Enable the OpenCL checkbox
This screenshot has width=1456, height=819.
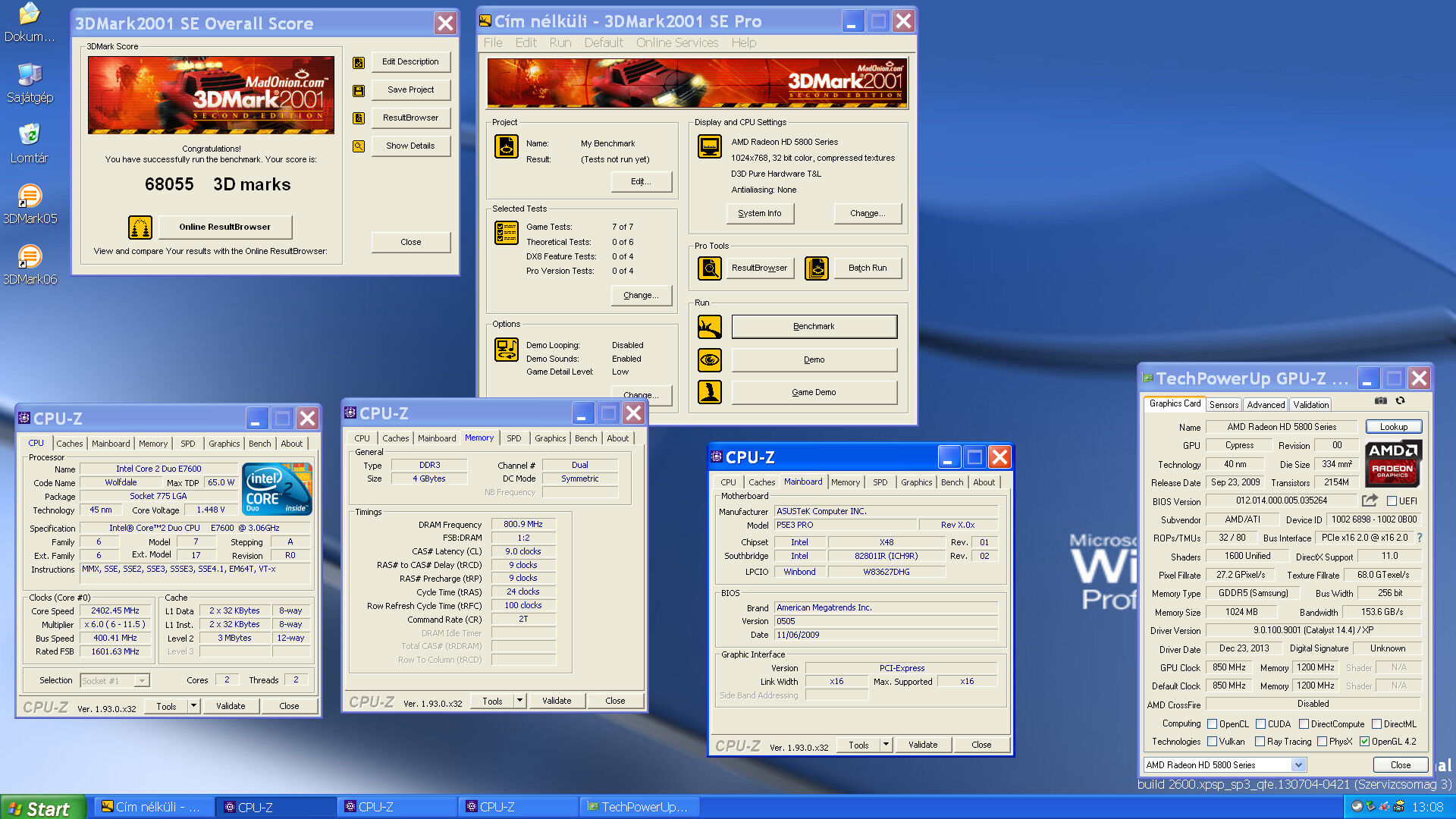(1212, 724)
